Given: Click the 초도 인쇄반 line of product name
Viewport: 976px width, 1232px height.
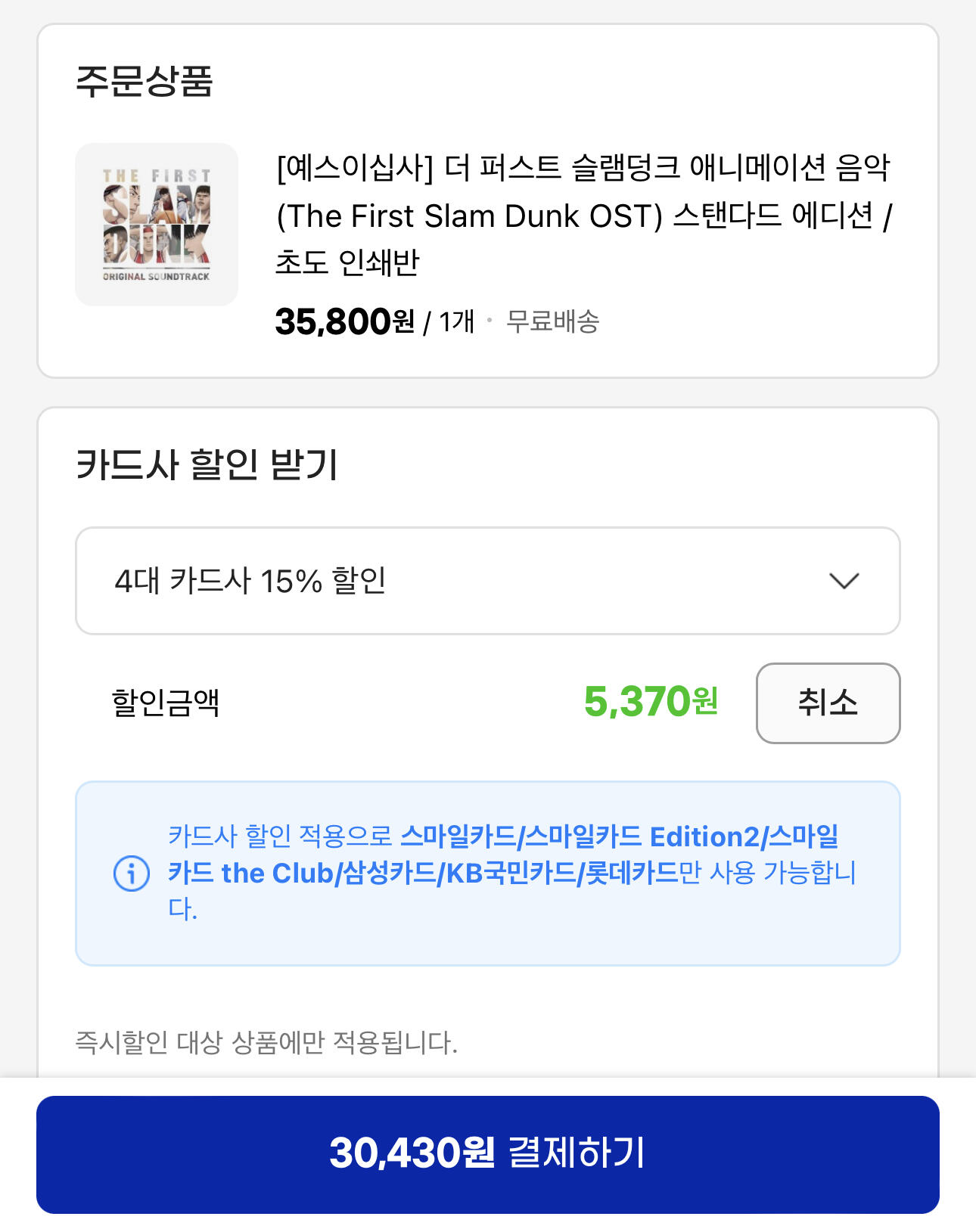Looking at the screenshot, I should coord(347,262).
